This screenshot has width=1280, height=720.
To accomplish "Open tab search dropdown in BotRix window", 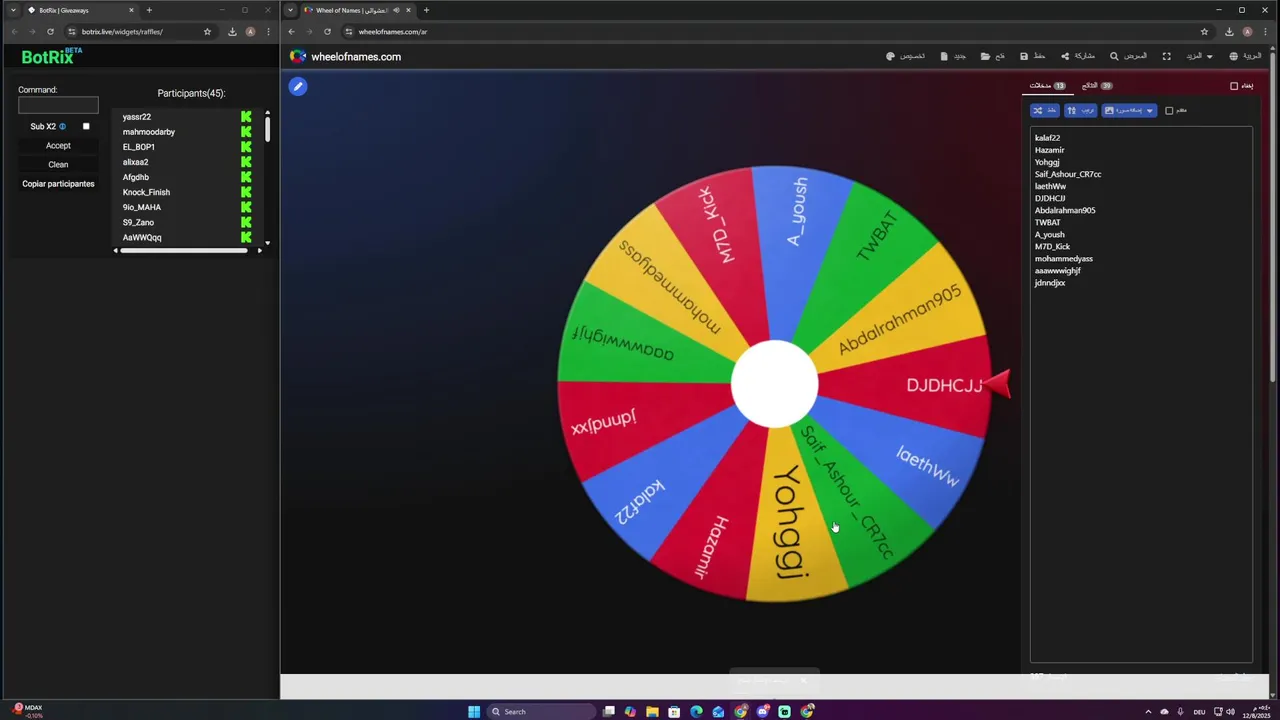I will (x=13, y=10).
